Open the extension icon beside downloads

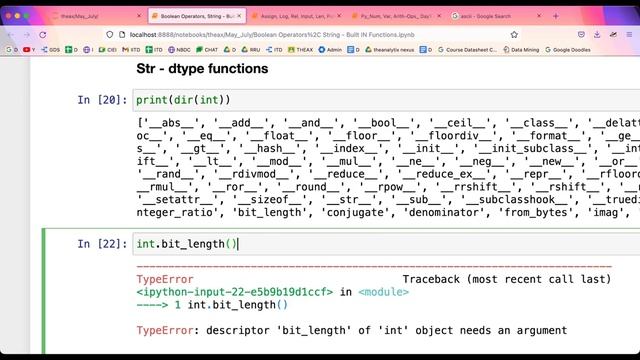613,35
